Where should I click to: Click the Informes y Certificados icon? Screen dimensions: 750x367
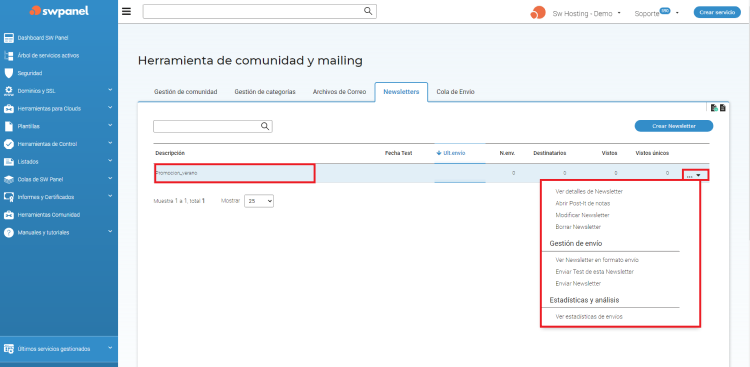click(8, 197)
